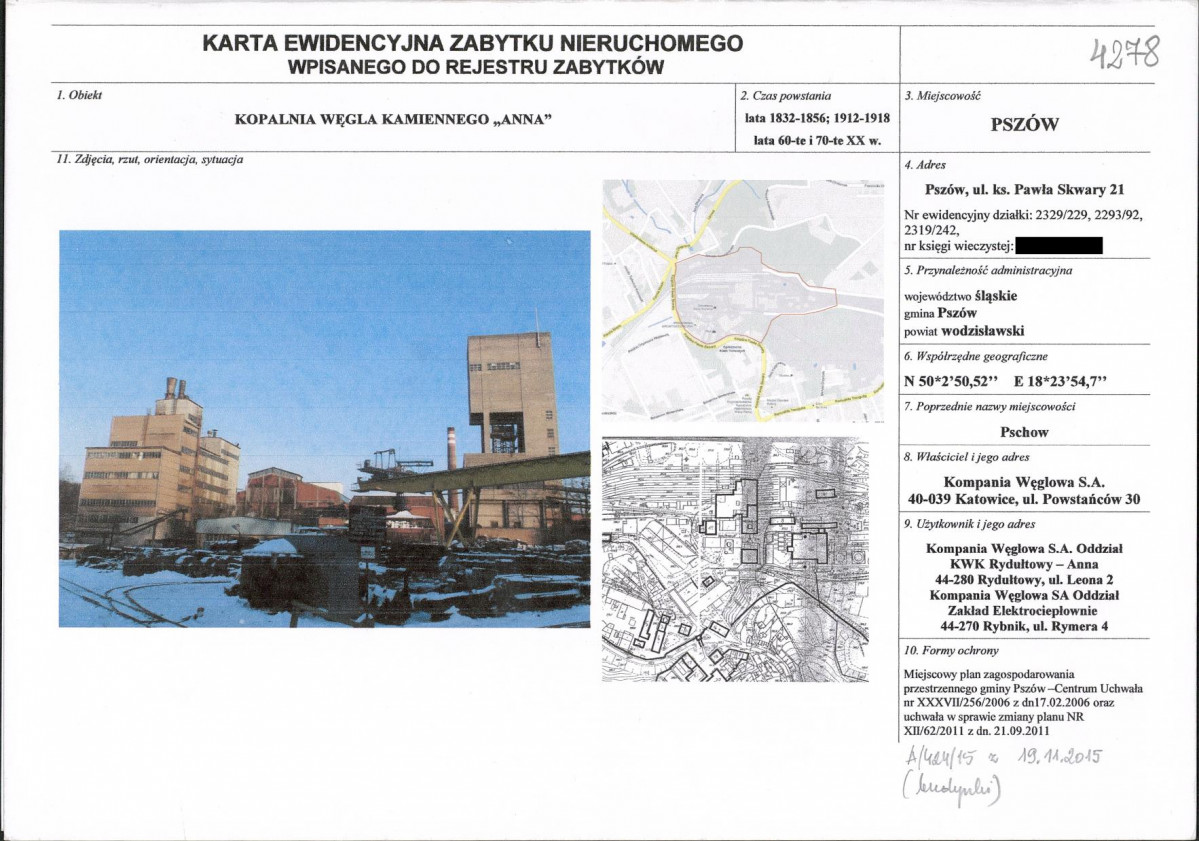Click the handwritten signature in parentheses
The width and height of the screenshot is (1199, 841).
951,787
